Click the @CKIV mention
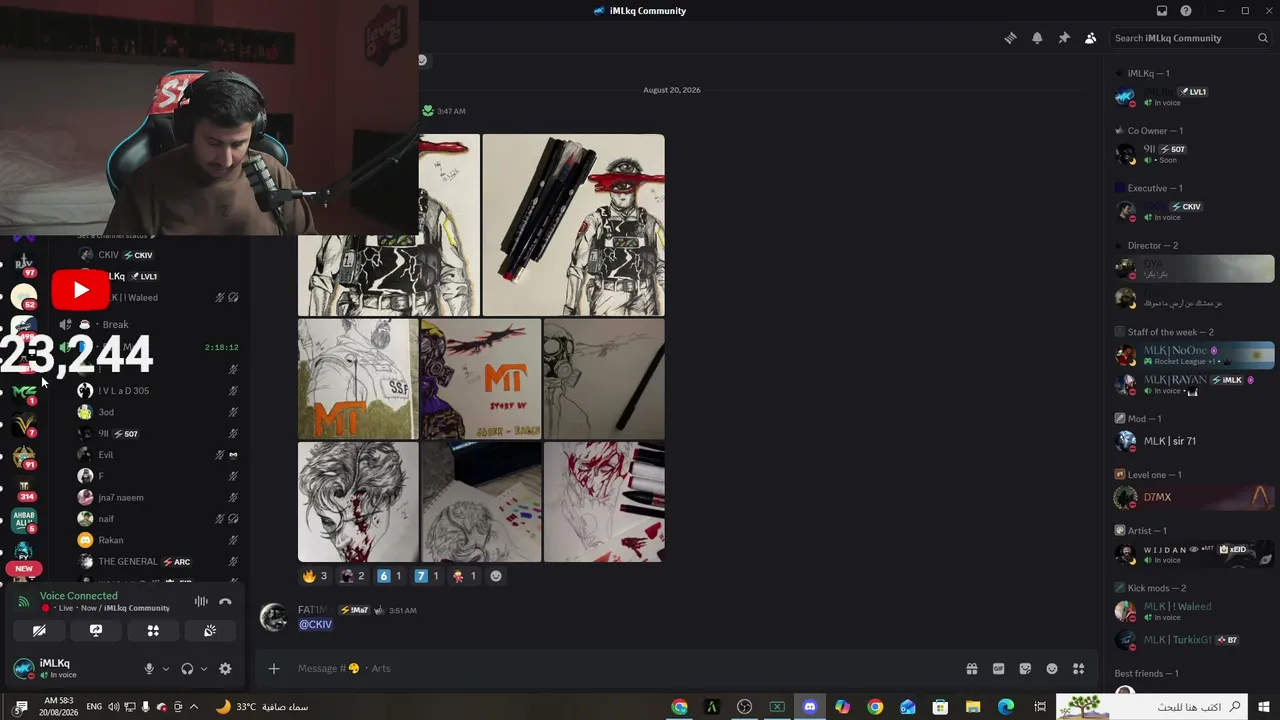 [x=315, y=625]
